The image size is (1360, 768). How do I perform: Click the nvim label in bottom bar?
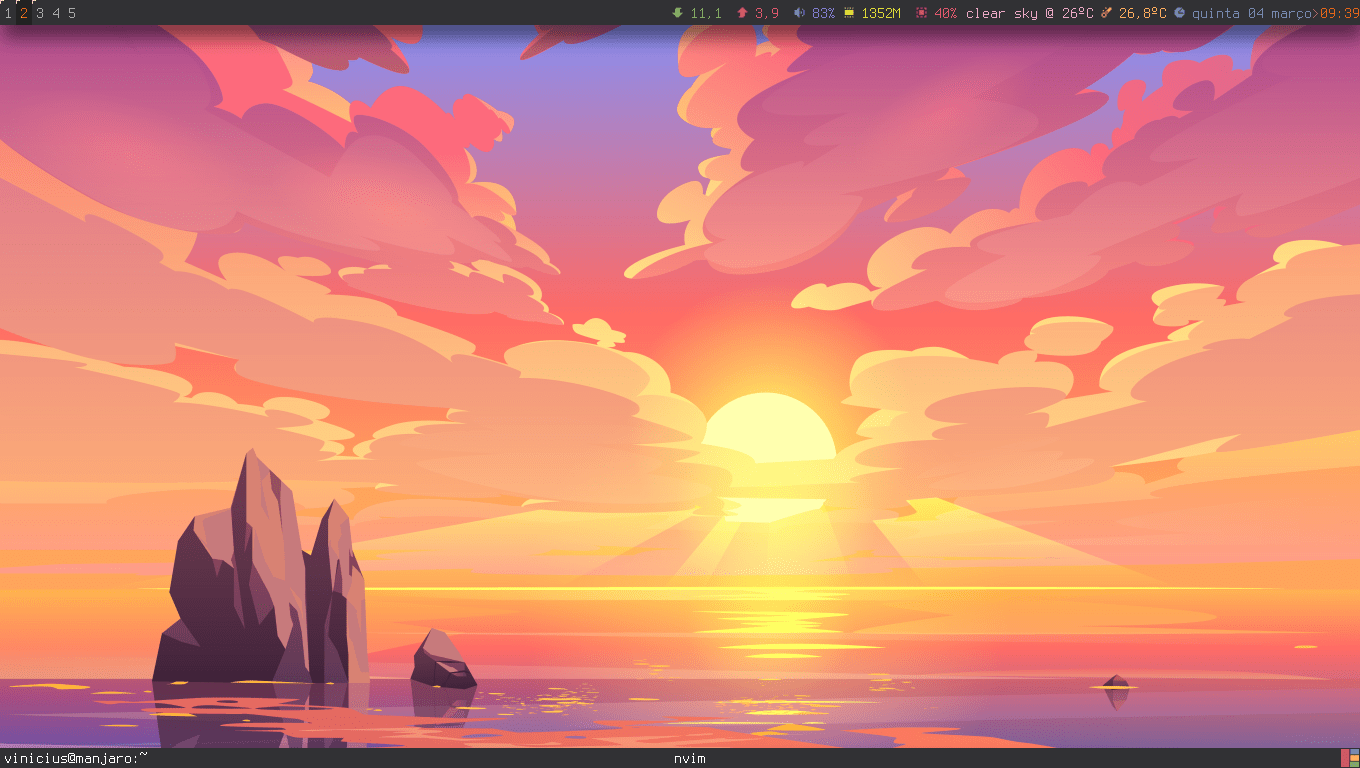(x=690, y=758)
